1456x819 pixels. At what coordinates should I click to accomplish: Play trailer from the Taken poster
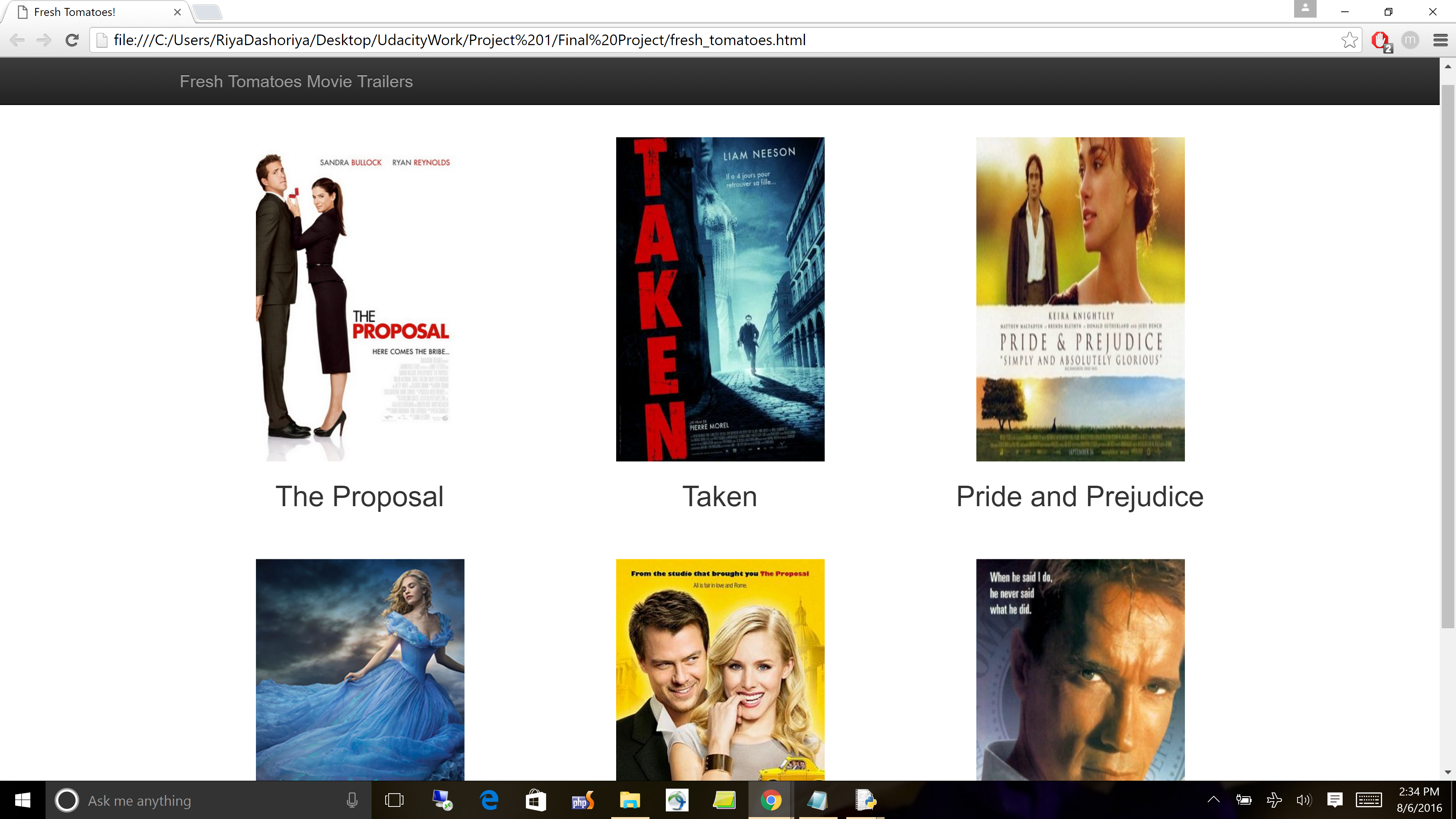click(720, 299)
